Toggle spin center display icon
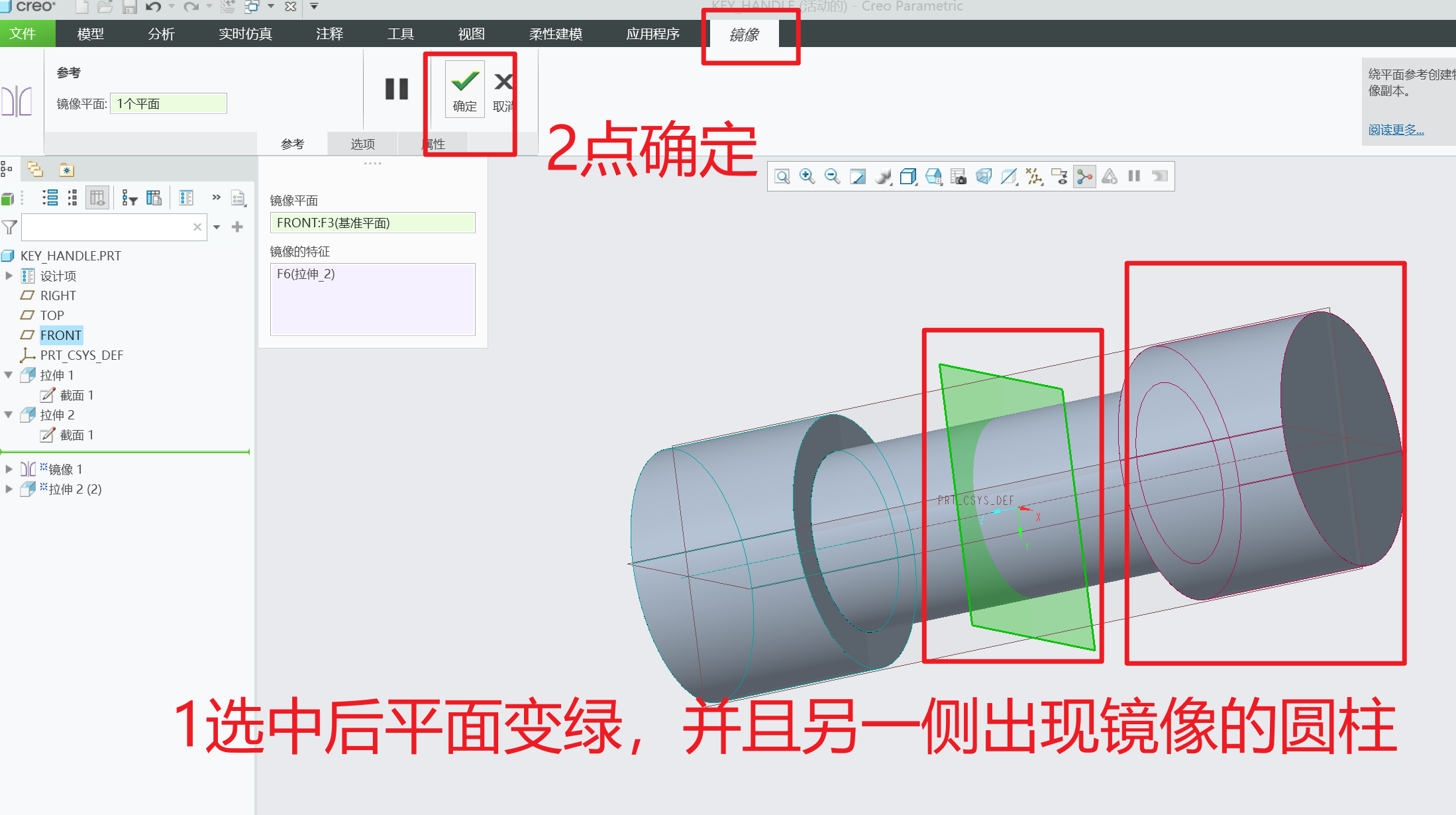Screen dimensions: 1456x815 tap(1084, 176)
